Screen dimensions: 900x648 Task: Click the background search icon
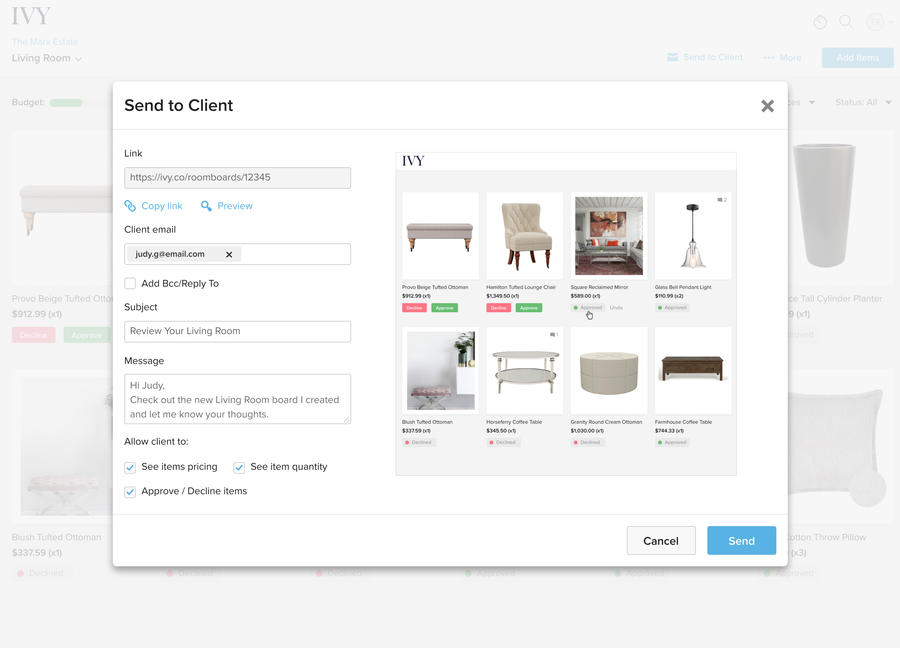tap(846, 22)
